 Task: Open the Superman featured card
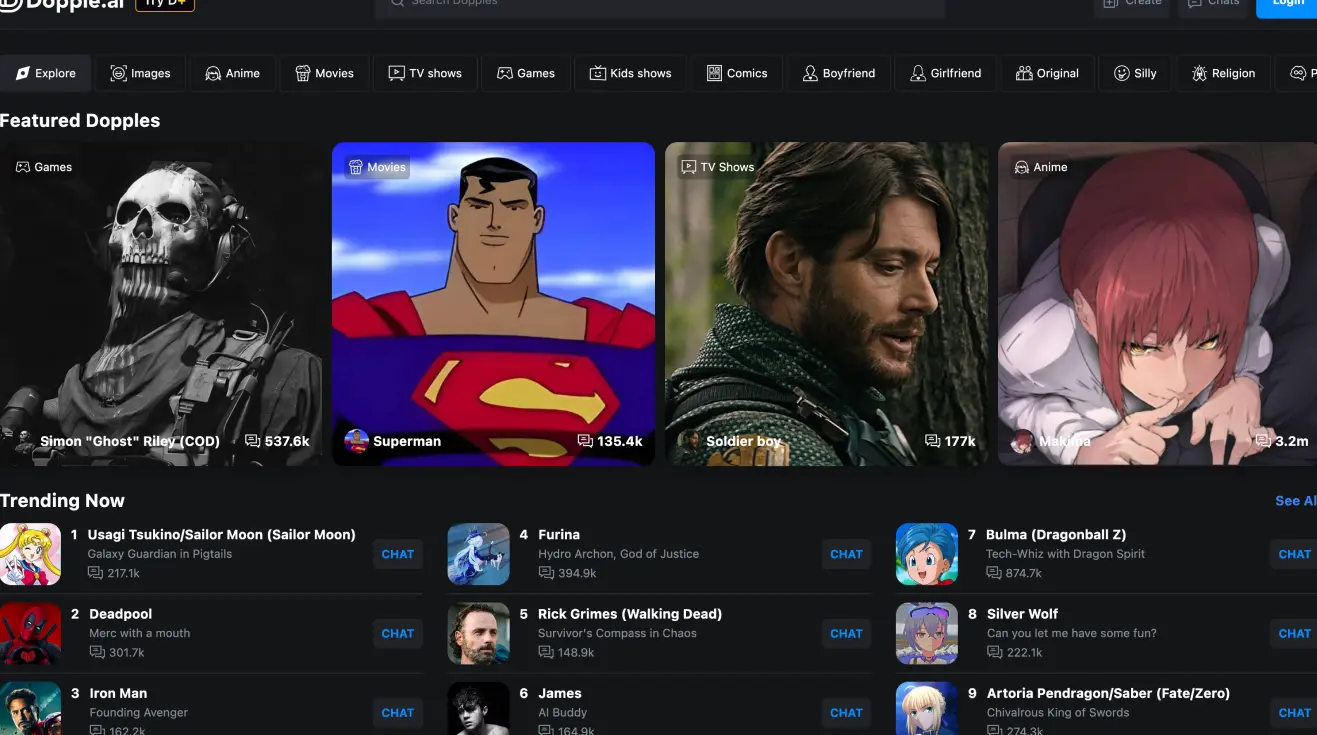click(493, 303)
